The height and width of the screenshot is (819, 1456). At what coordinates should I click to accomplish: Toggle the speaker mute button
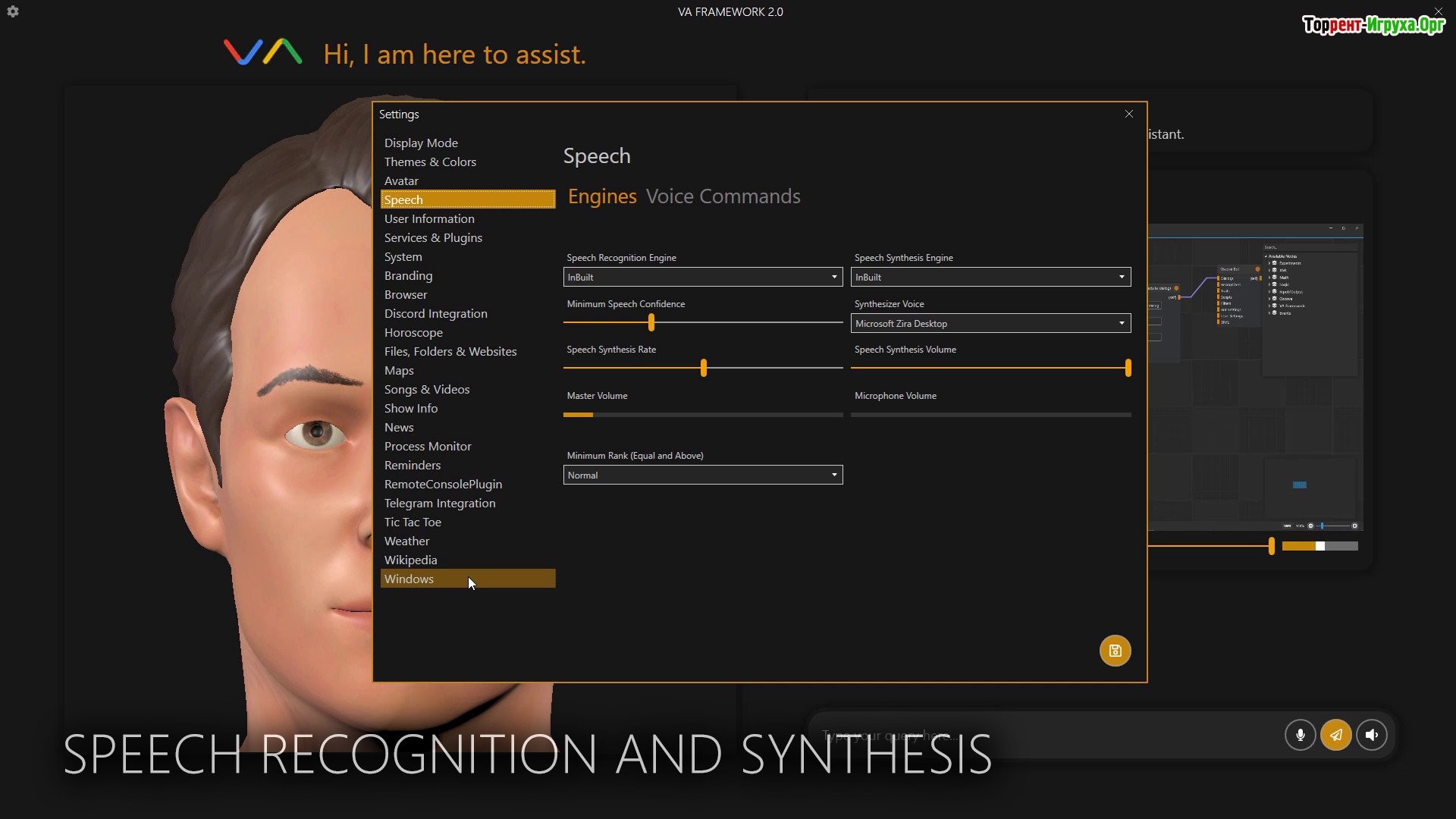pyautogui.click(x=1371, y=734)
